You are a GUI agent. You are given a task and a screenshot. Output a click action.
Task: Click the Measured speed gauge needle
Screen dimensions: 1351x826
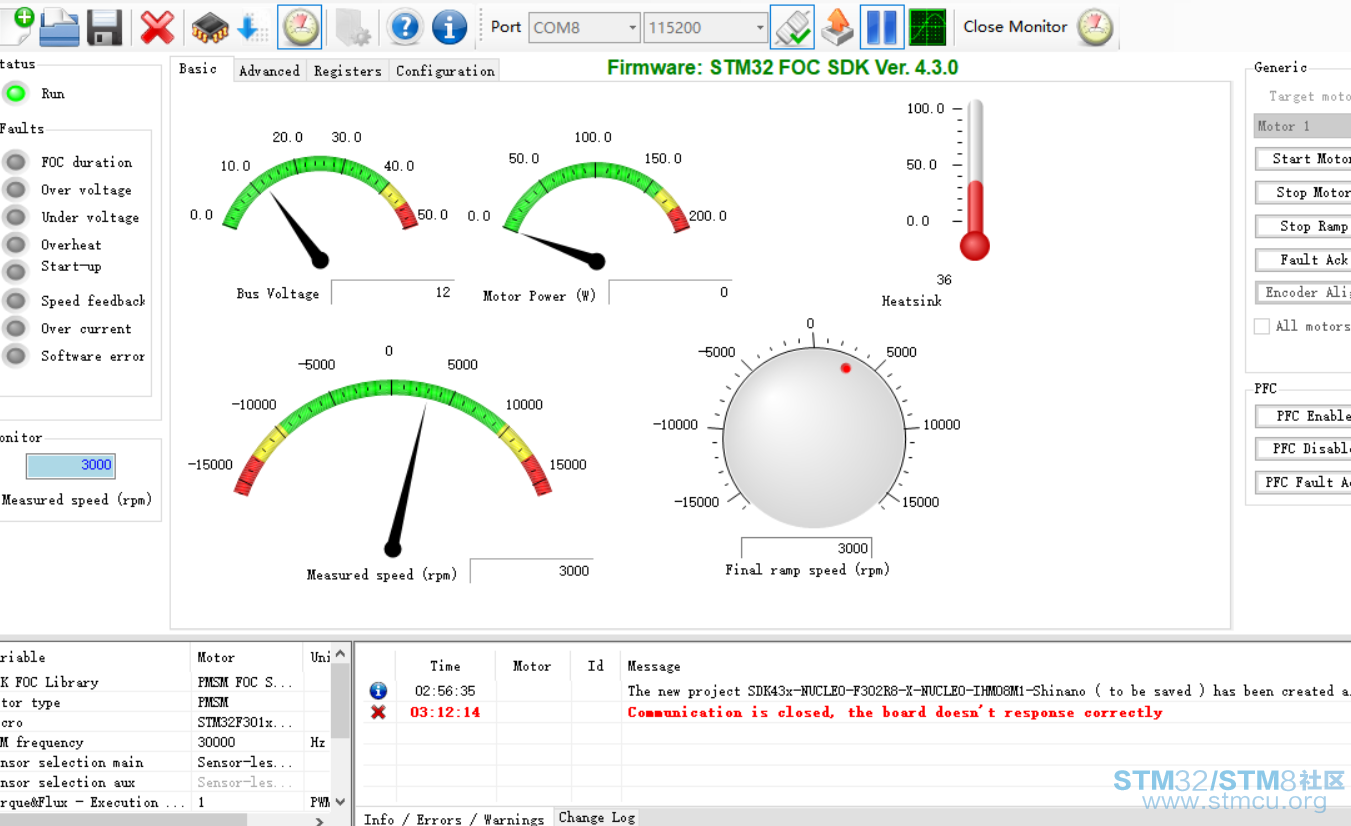click(x=410, y=478)
